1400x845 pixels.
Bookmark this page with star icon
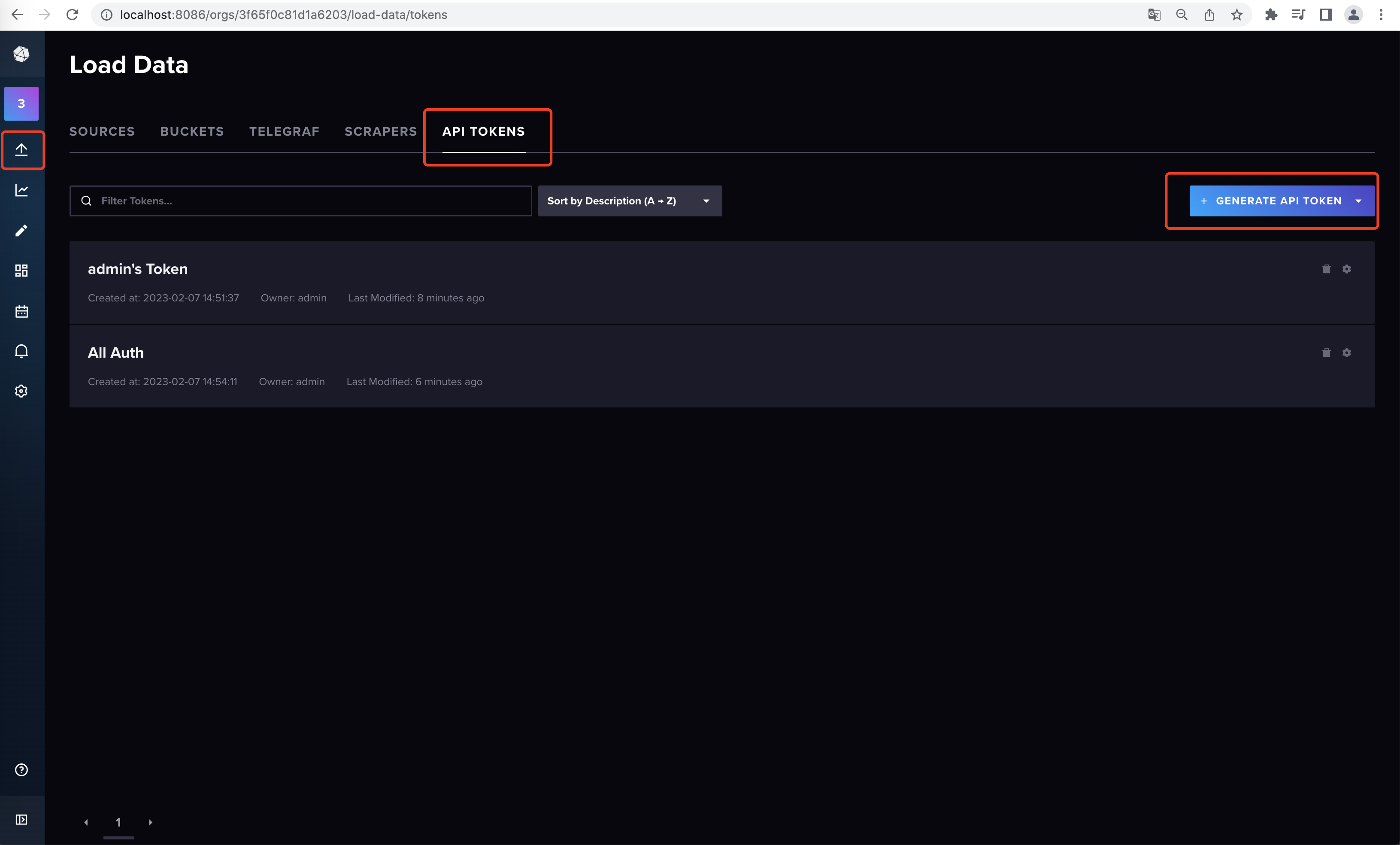point(1237,14)
